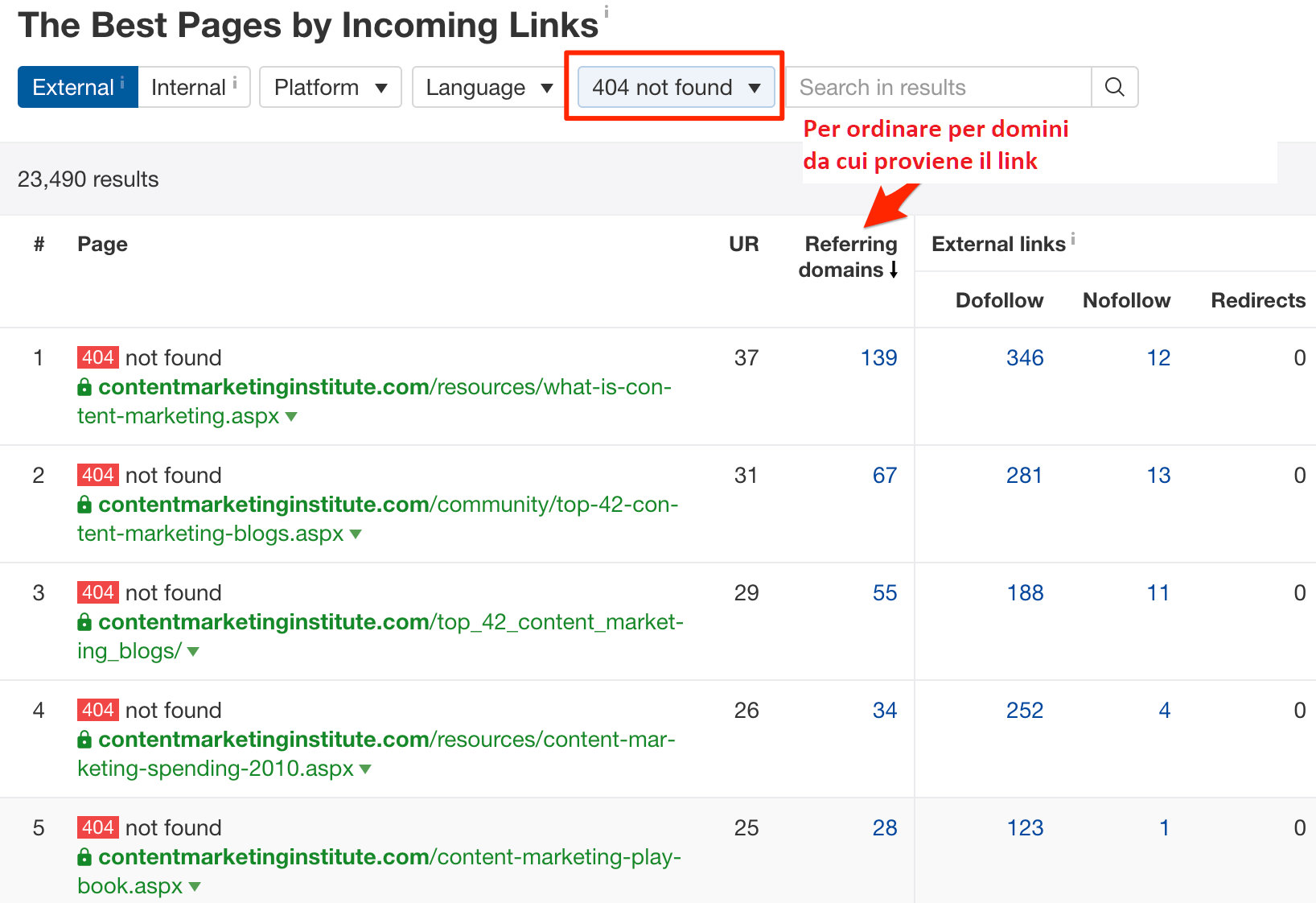Open 4 nofollow links value
The height and width of the screenshot is (903, 1316).
click(x=1164, y=711)
